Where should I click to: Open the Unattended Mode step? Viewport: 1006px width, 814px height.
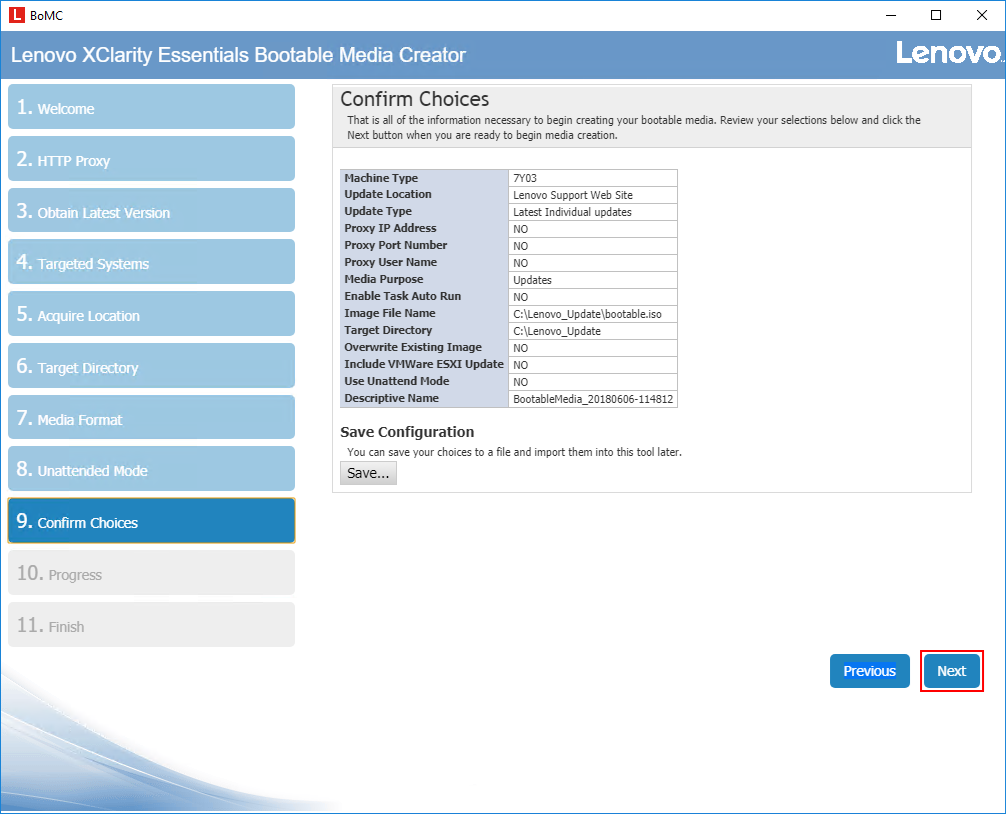pyautogui.click(x=151, y=469)
